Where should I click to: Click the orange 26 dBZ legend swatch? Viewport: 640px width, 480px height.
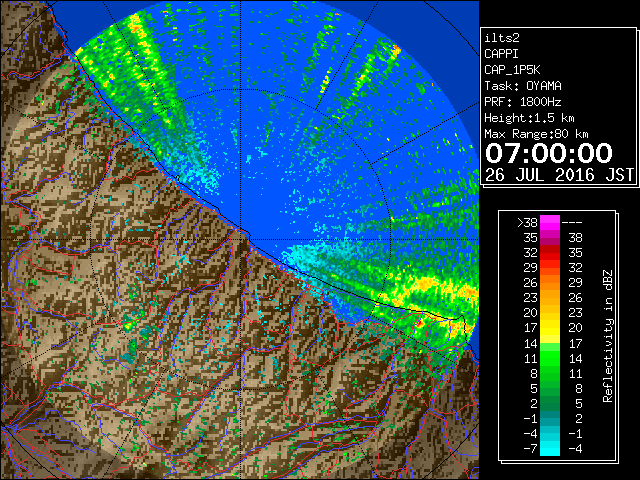(x=550, y=283)
